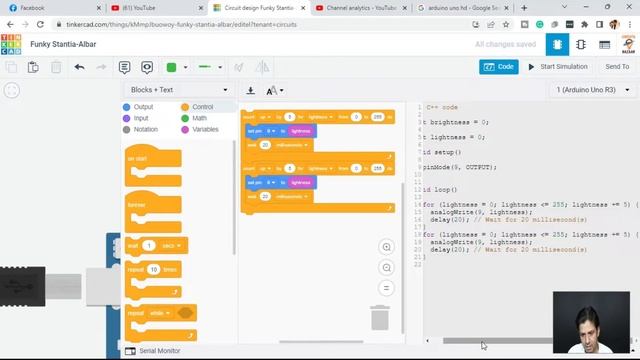The height and width of the screenshot is (360, 640).
Task: Open the Serial Monitor
Action: [153, 351]
